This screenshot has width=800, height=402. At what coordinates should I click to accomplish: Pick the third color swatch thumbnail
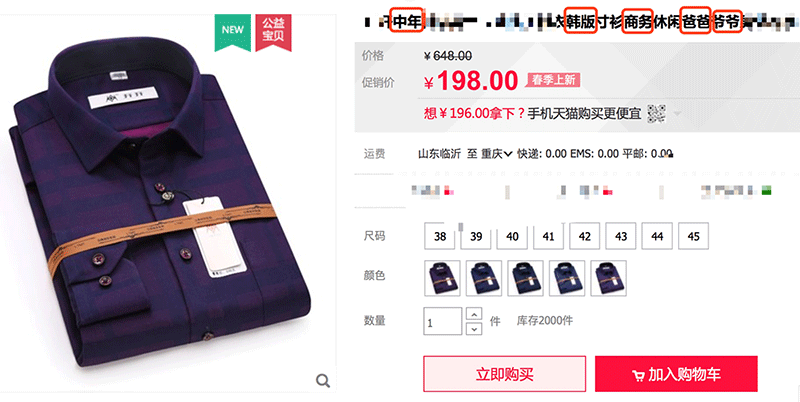526,278
